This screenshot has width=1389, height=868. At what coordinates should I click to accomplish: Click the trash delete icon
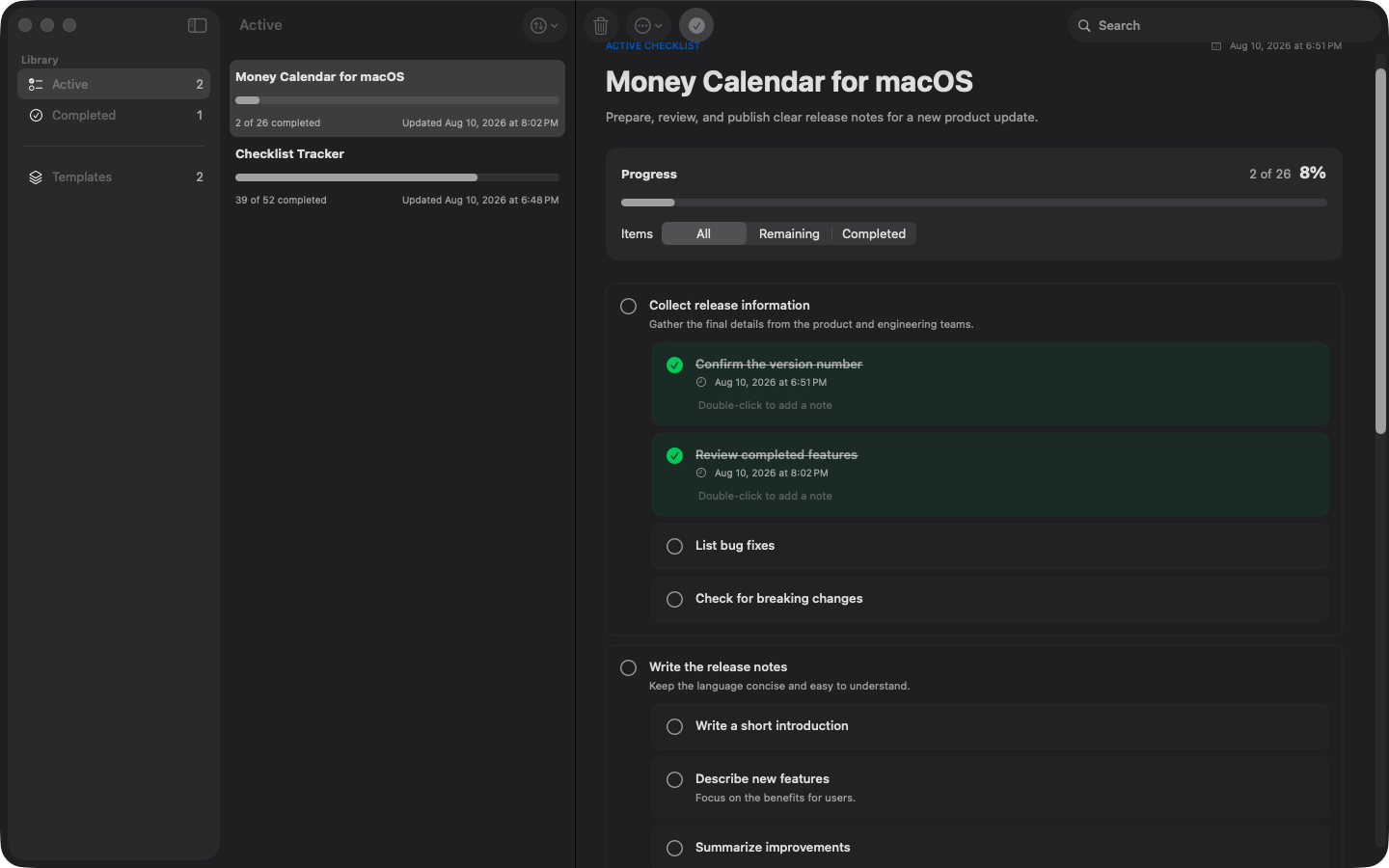point(601,26)
